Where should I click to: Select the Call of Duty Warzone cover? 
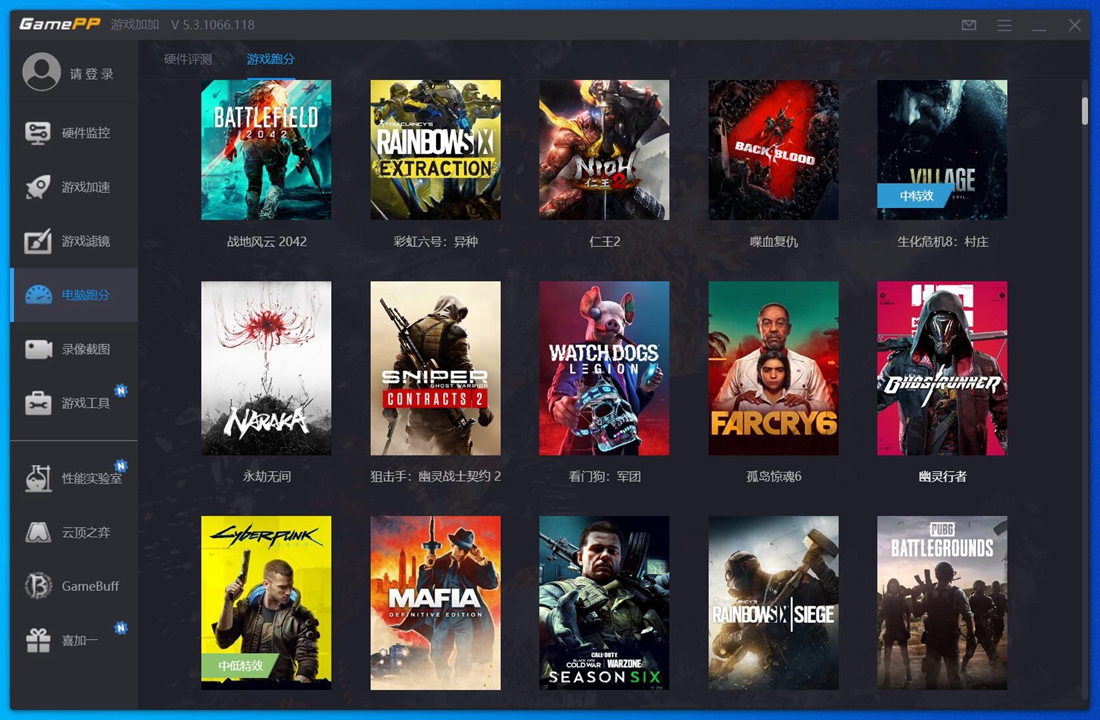pos(604,603)
